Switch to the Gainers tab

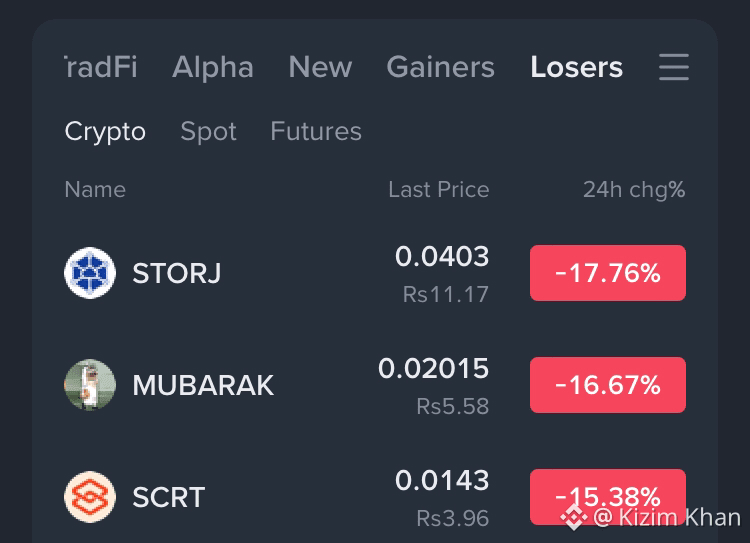coord(440,67)
